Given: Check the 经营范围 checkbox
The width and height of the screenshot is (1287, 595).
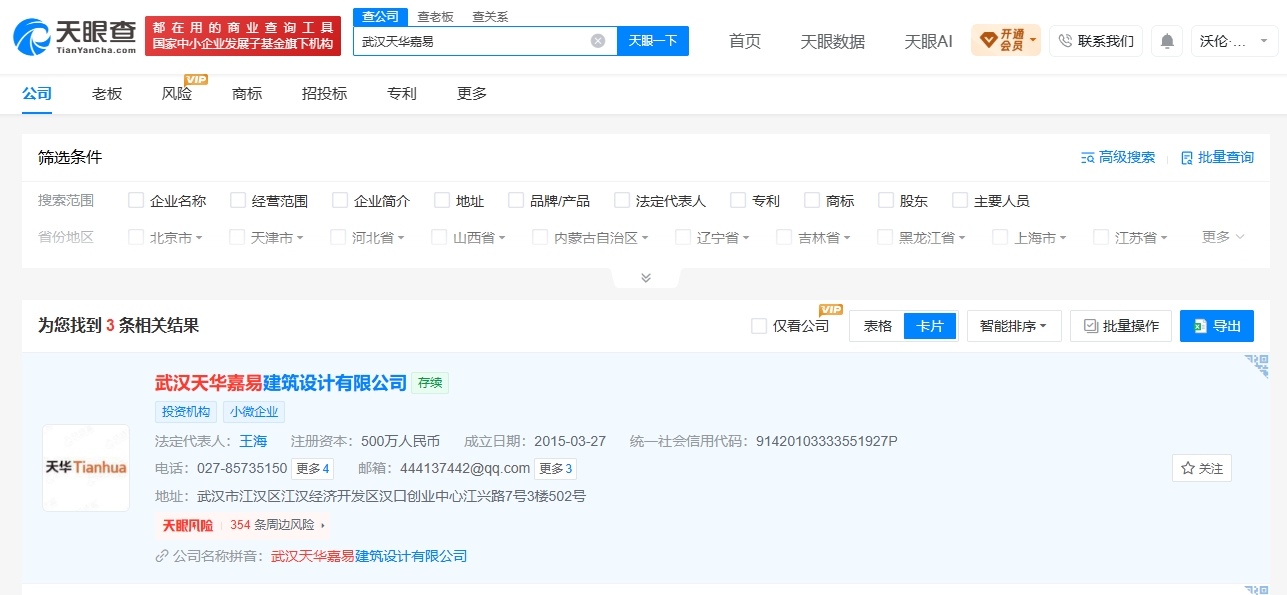Looking at the screenshot, I should pos(238,200).
